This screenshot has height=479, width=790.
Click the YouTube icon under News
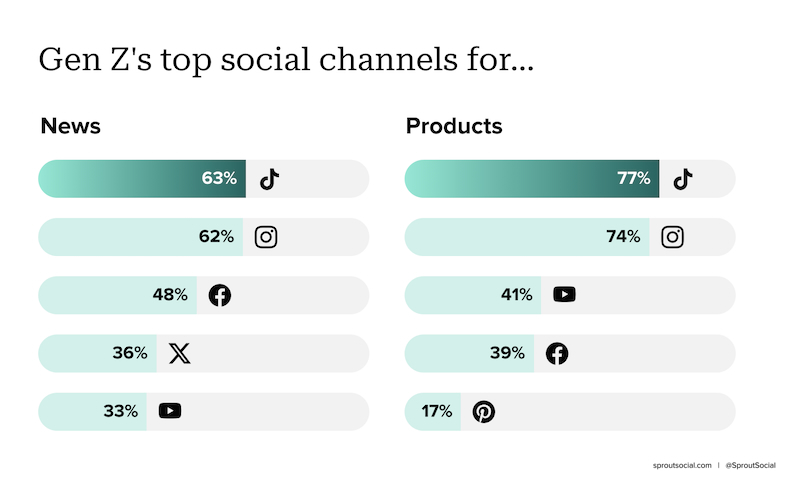pos(170,411)
